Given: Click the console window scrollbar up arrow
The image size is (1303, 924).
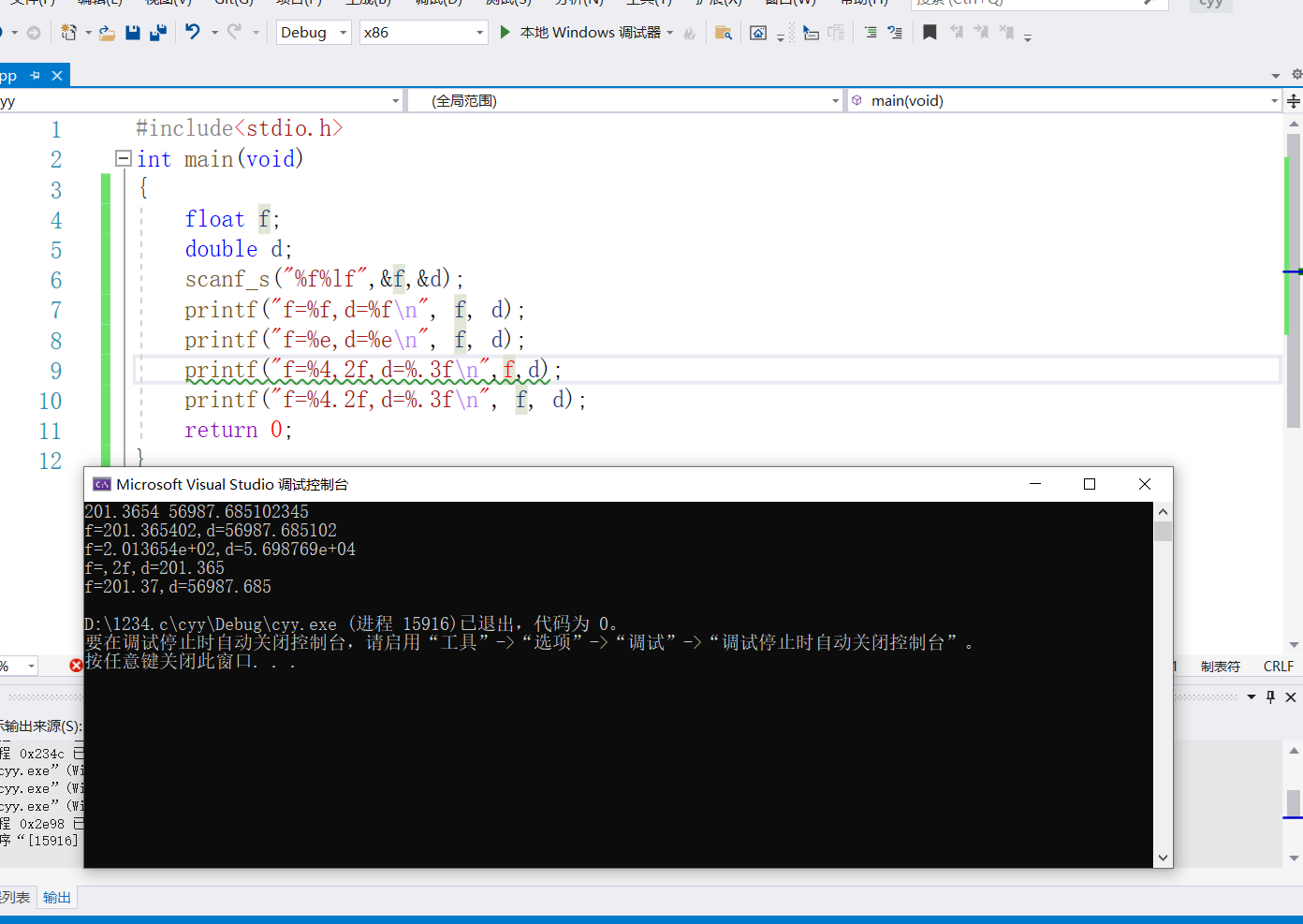Looking at the screenshot, I should click(1164, 511).
